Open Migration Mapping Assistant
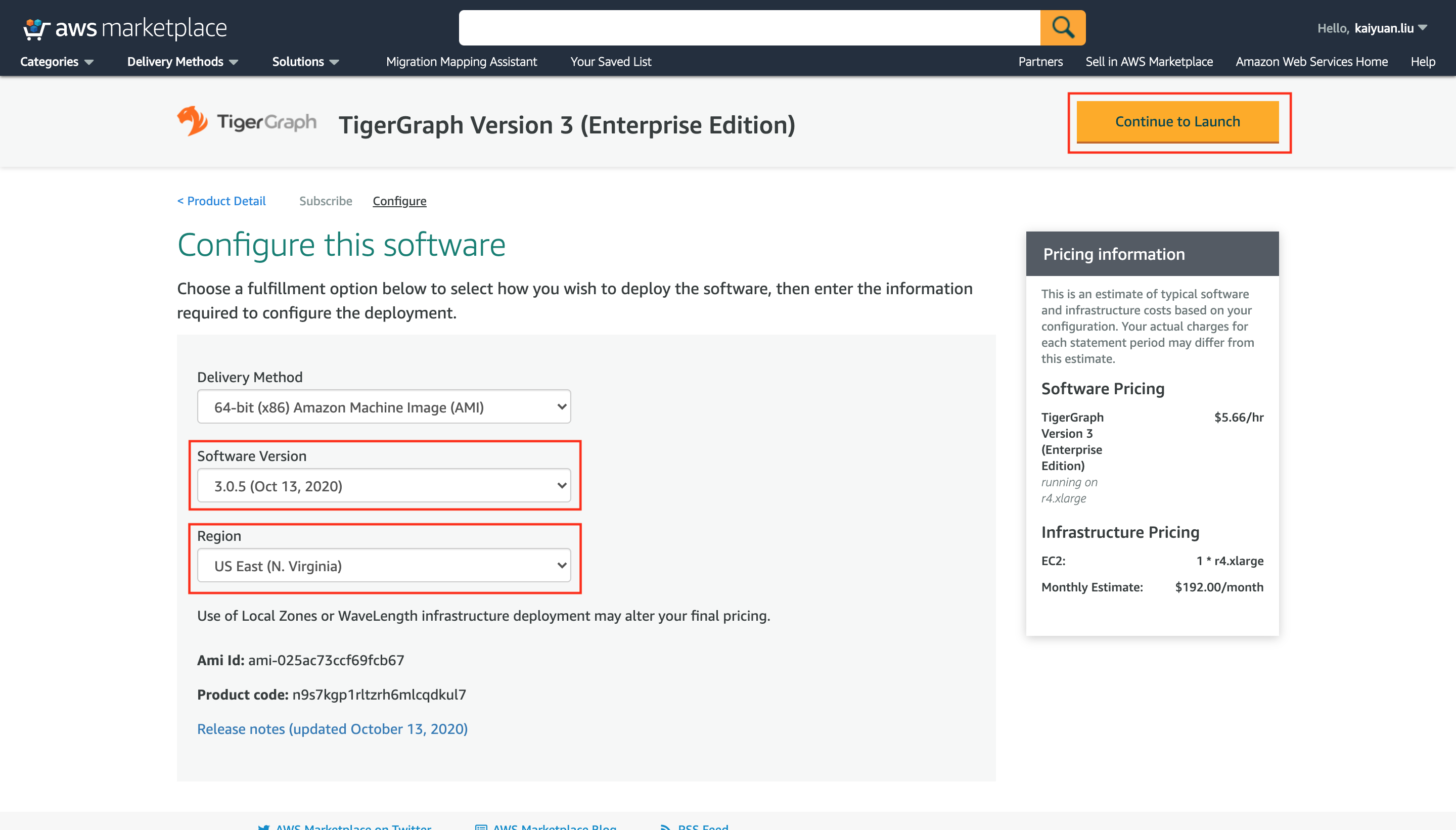Screen dimensions: 1456x830 tap(461, 62)
